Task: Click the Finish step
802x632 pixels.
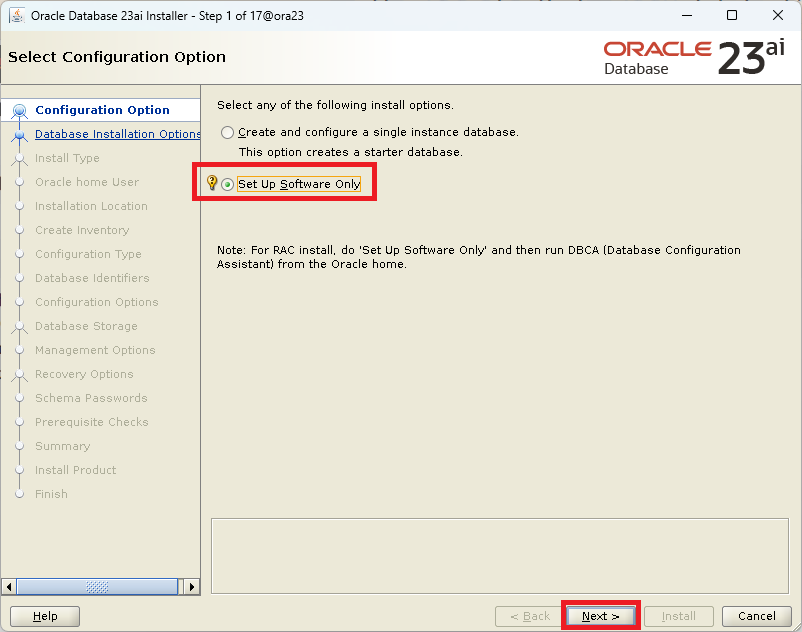Action: click(x=51, y=494)
